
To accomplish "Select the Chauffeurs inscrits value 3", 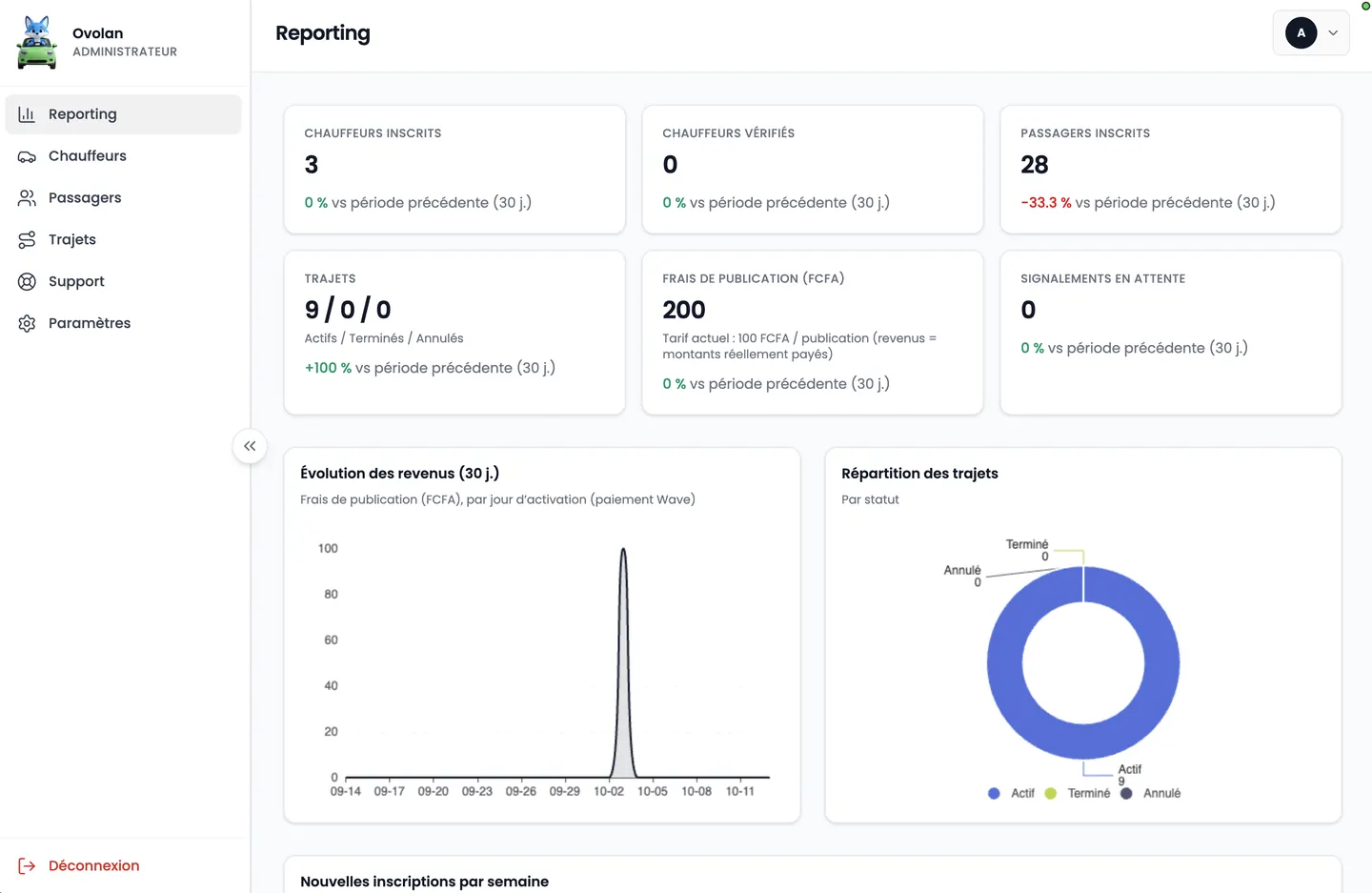I will [x=312, y=165].
